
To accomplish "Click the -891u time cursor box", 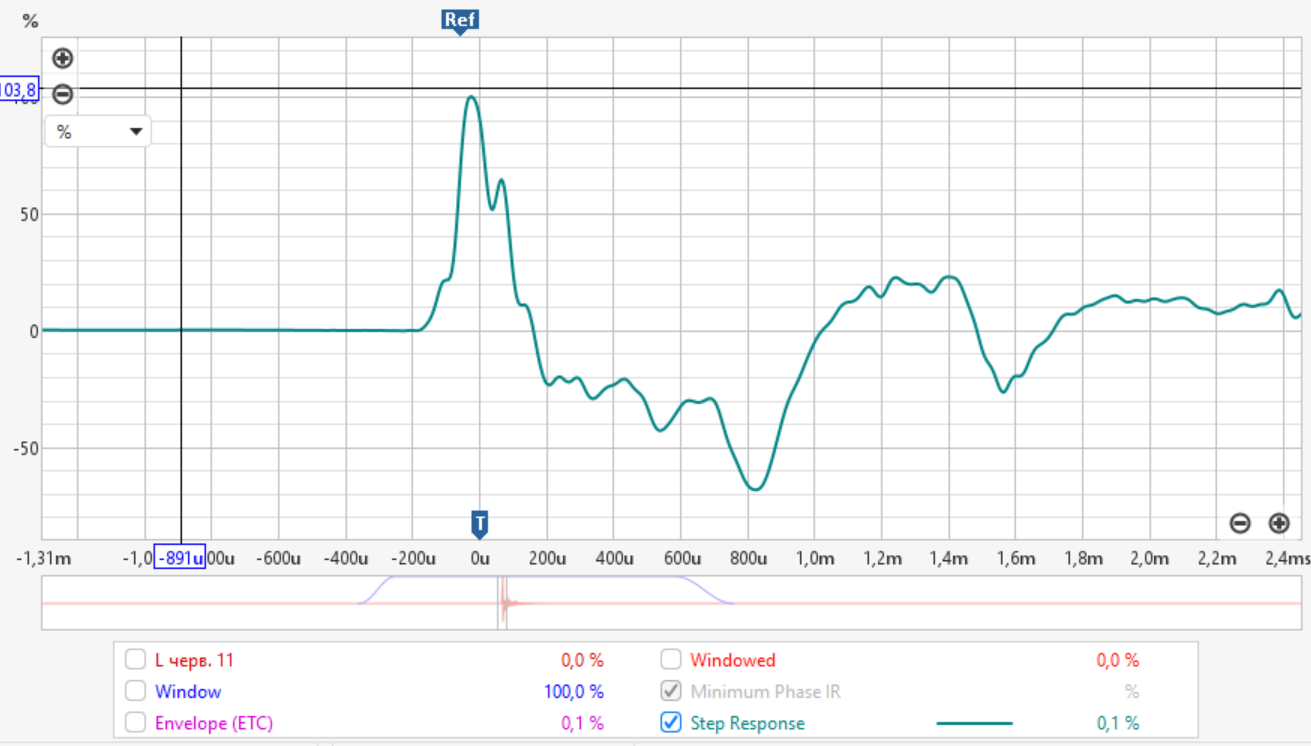I will click(x=179, y=558).
